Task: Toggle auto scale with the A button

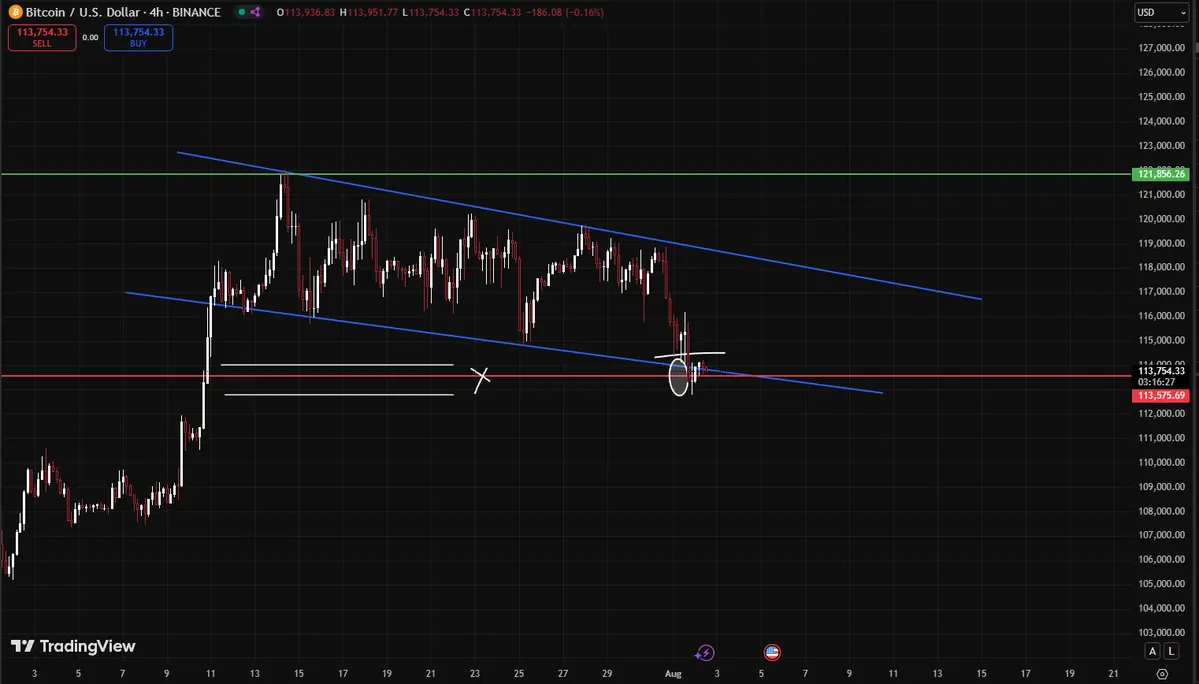Action: (1152, 651)
